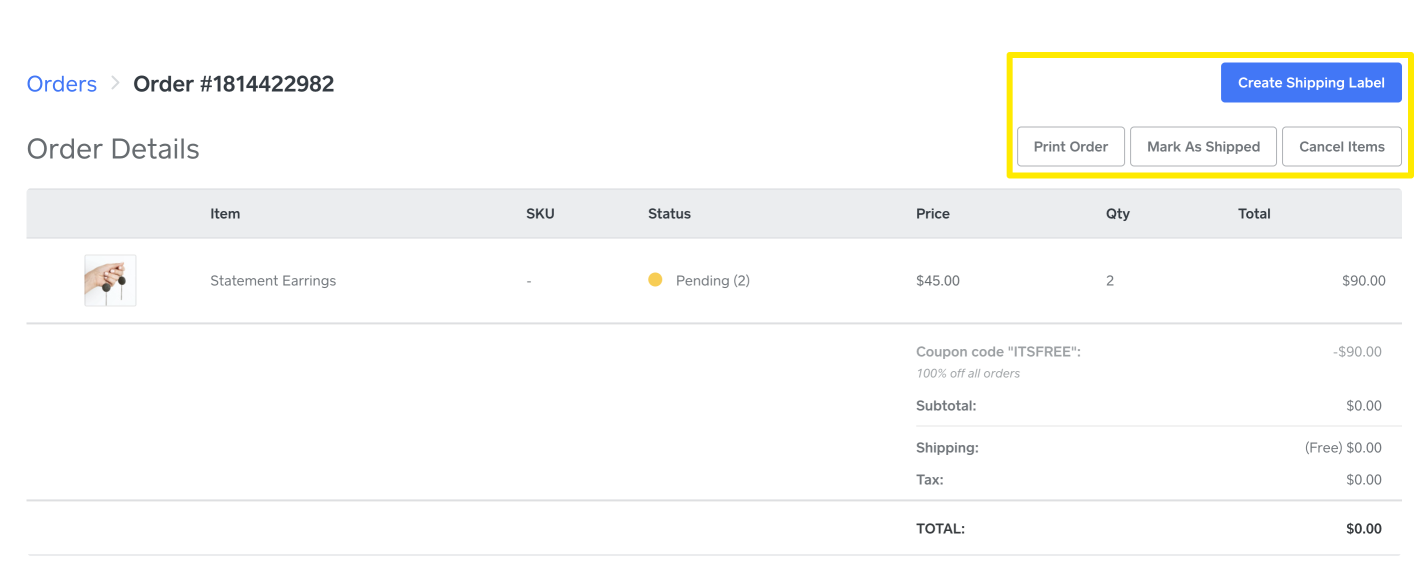
Task: Click the Pending (2) status text
Action: click(713, 281)
